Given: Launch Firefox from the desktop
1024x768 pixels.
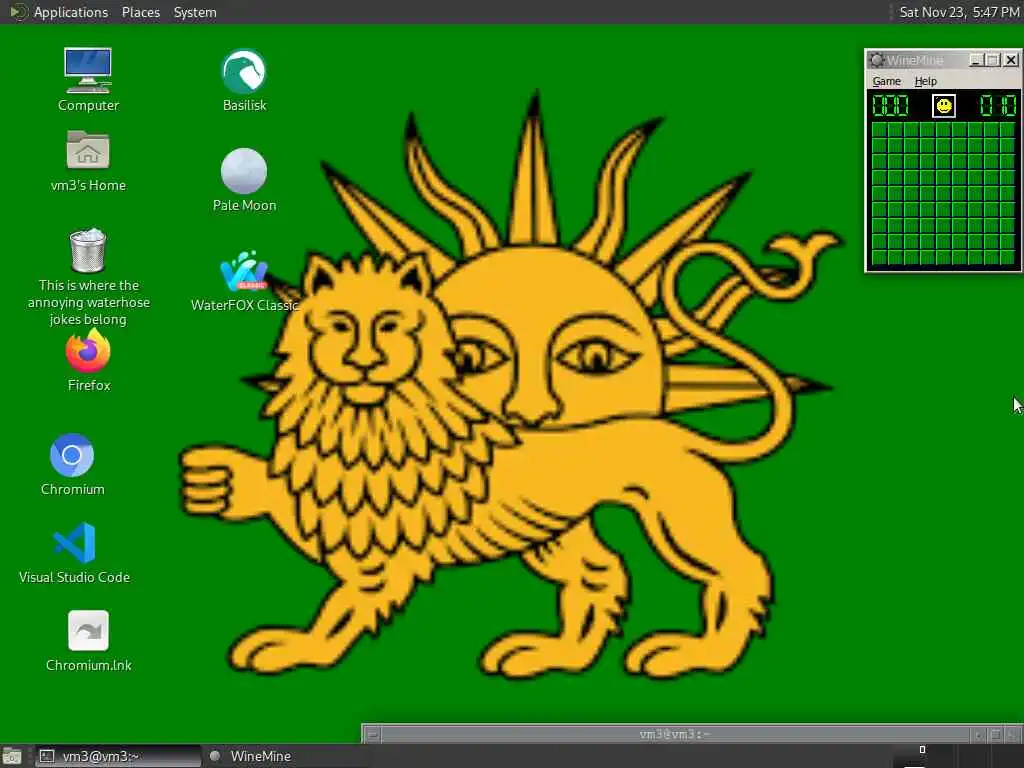Looking at the screenshot, I should pos(88,351).
